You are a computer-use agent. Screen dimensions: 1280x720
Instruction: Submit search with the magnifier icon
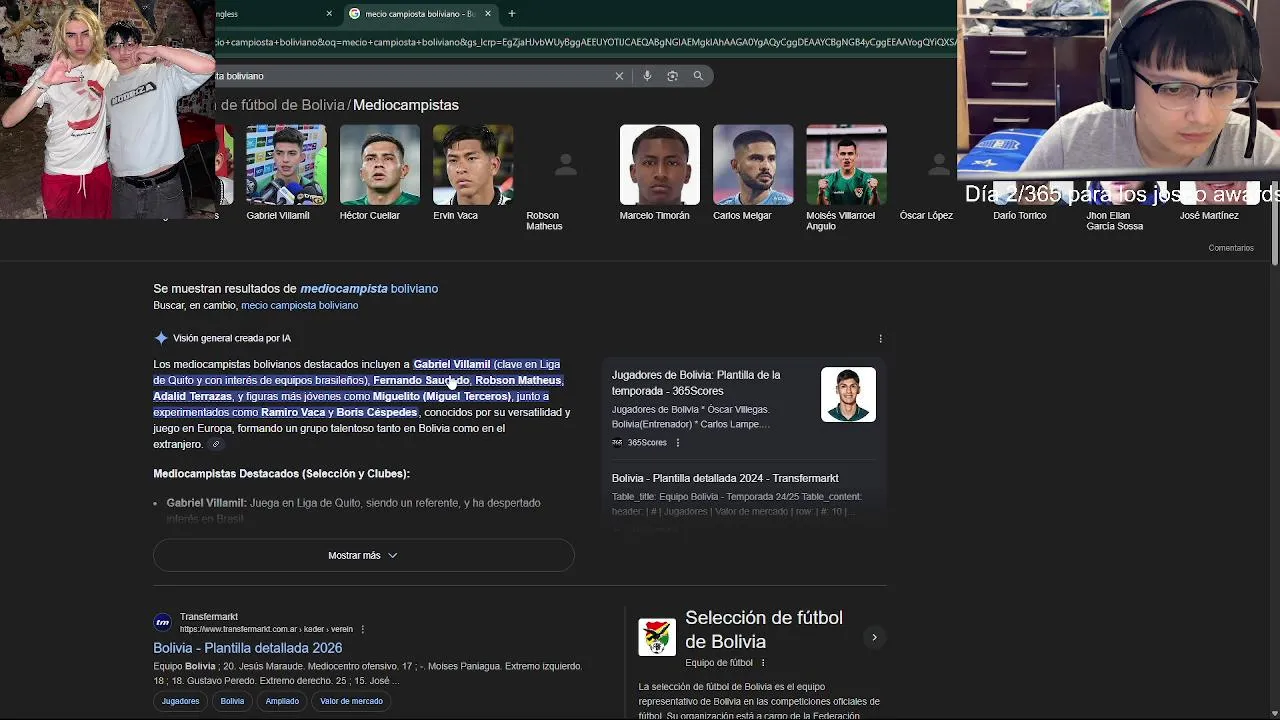point(698,76)
